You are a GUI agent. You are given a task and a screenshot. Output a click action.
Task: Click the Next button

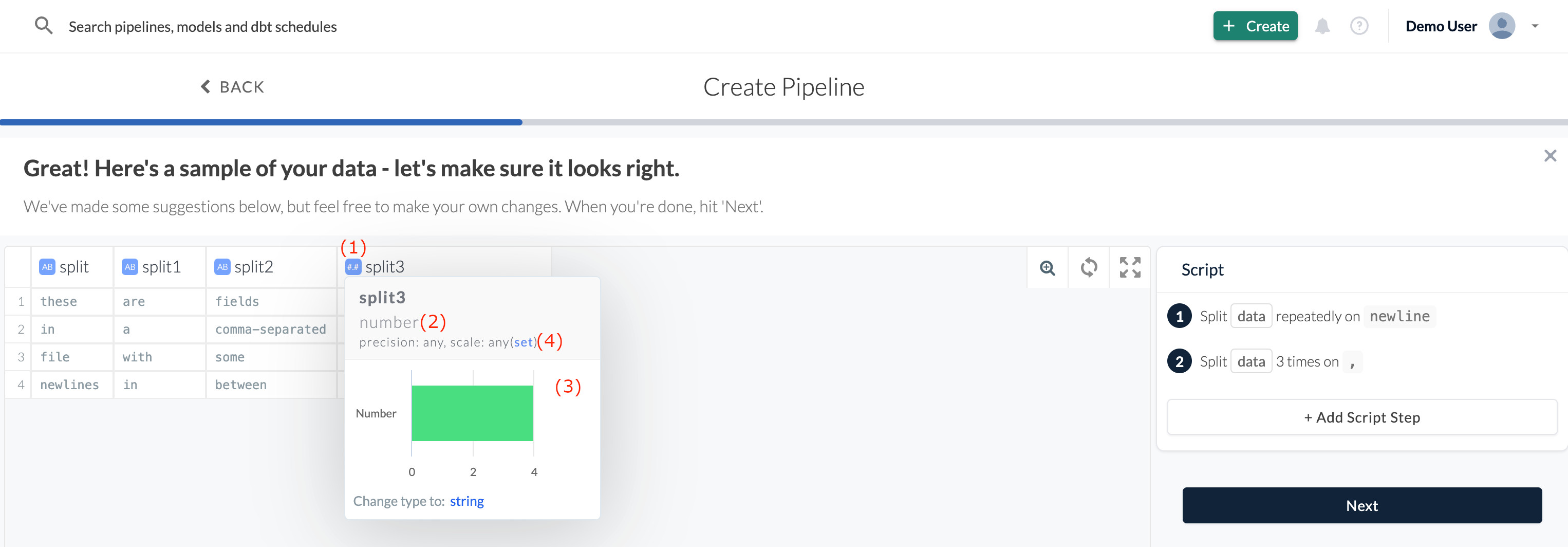pos(1361,505)
